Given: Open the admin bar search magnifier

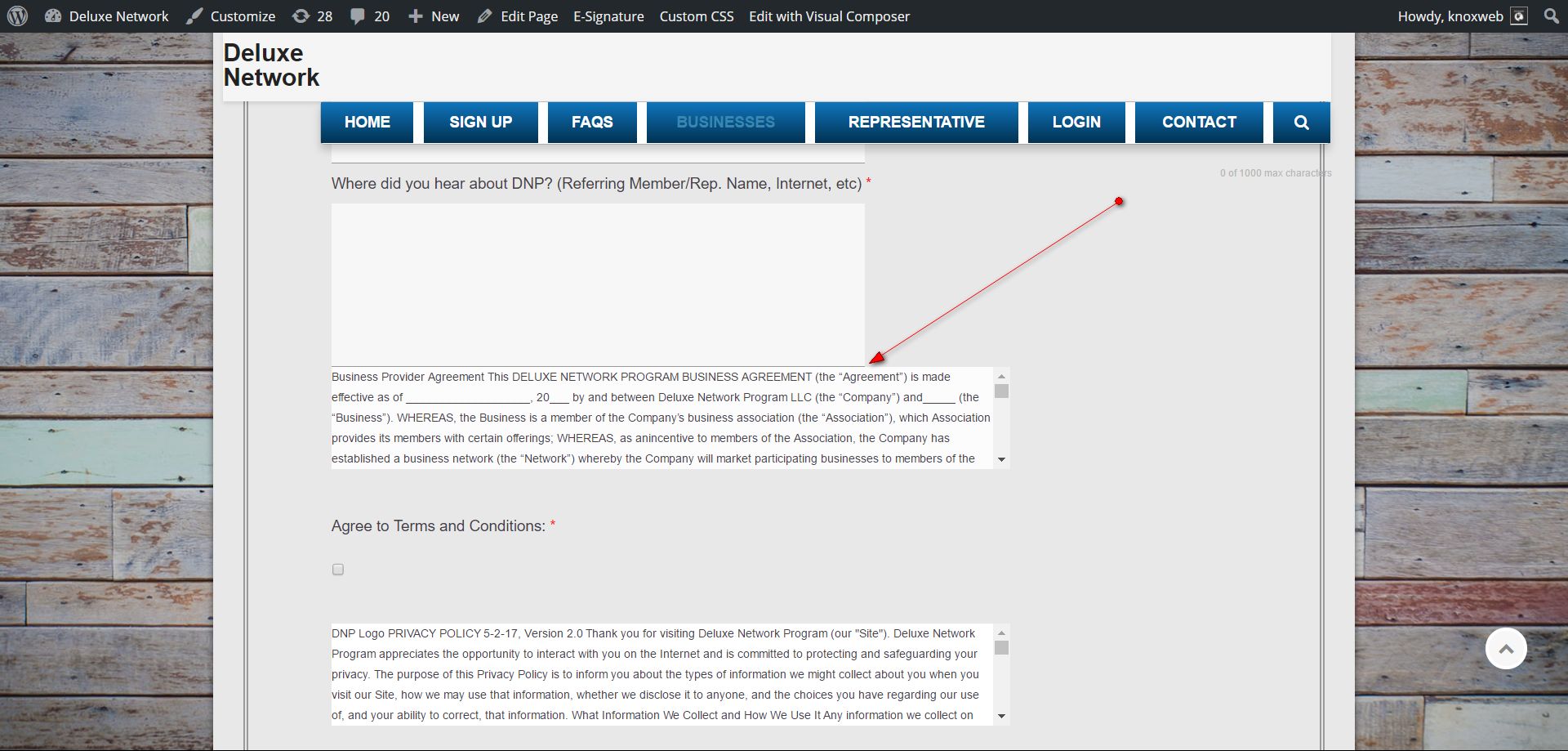Looking at the screenshot, I should pos(1551,16).
